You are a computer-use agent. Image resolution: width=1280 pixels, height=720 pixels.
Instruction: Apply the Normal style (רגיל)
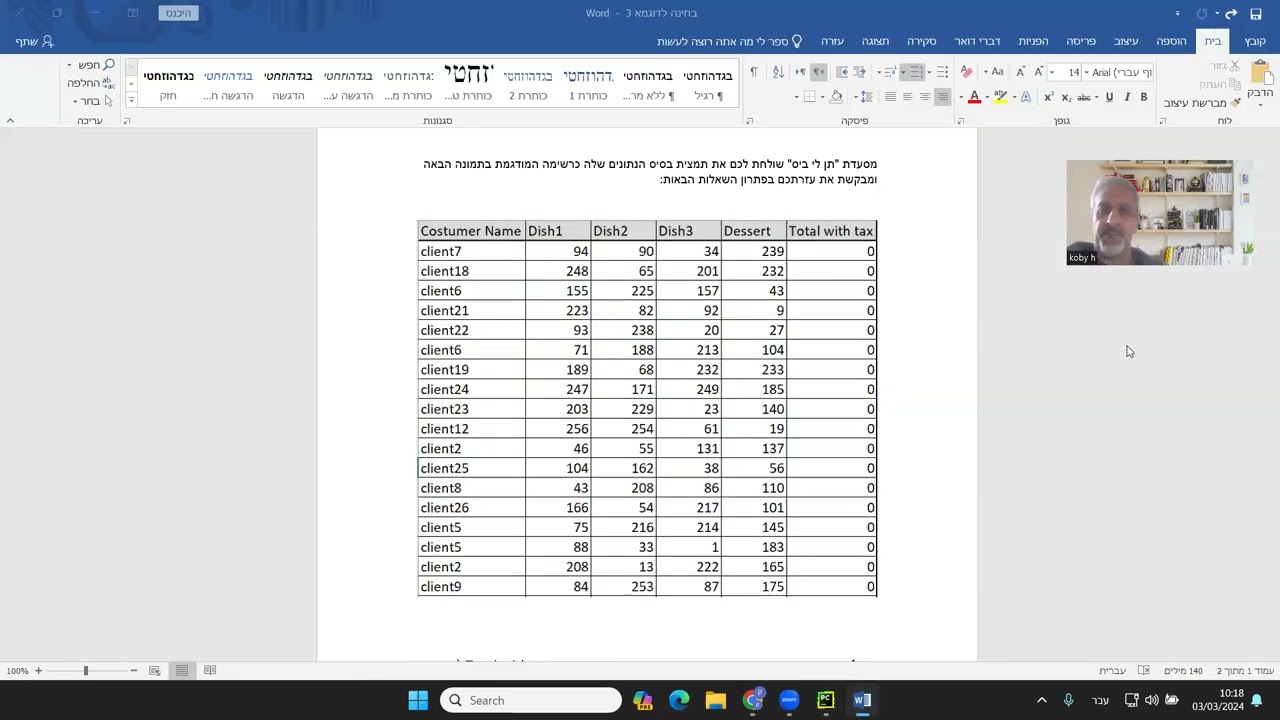click(x=708, y=83)
